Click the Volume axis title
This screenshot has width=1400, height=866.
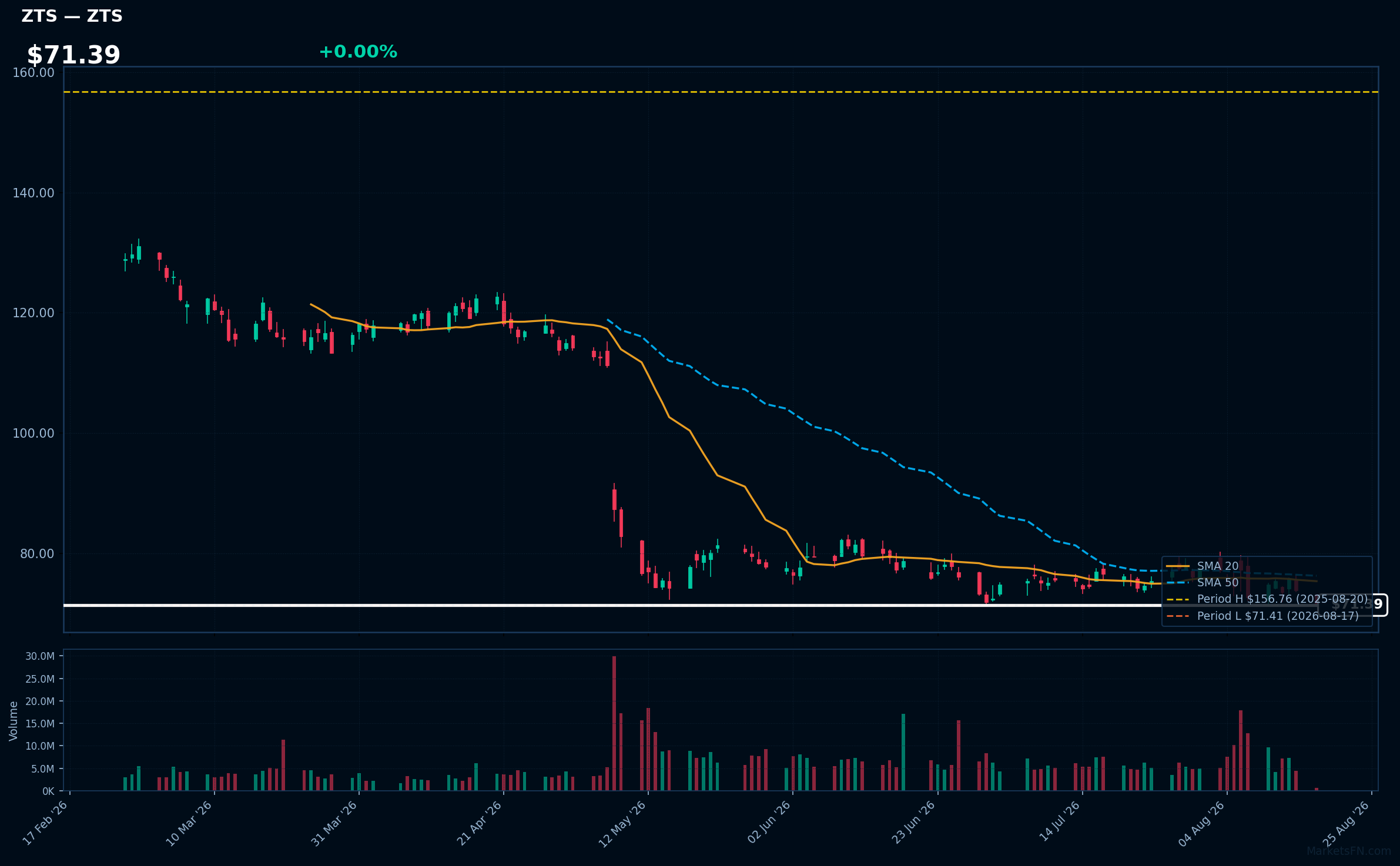click(14, 721)
